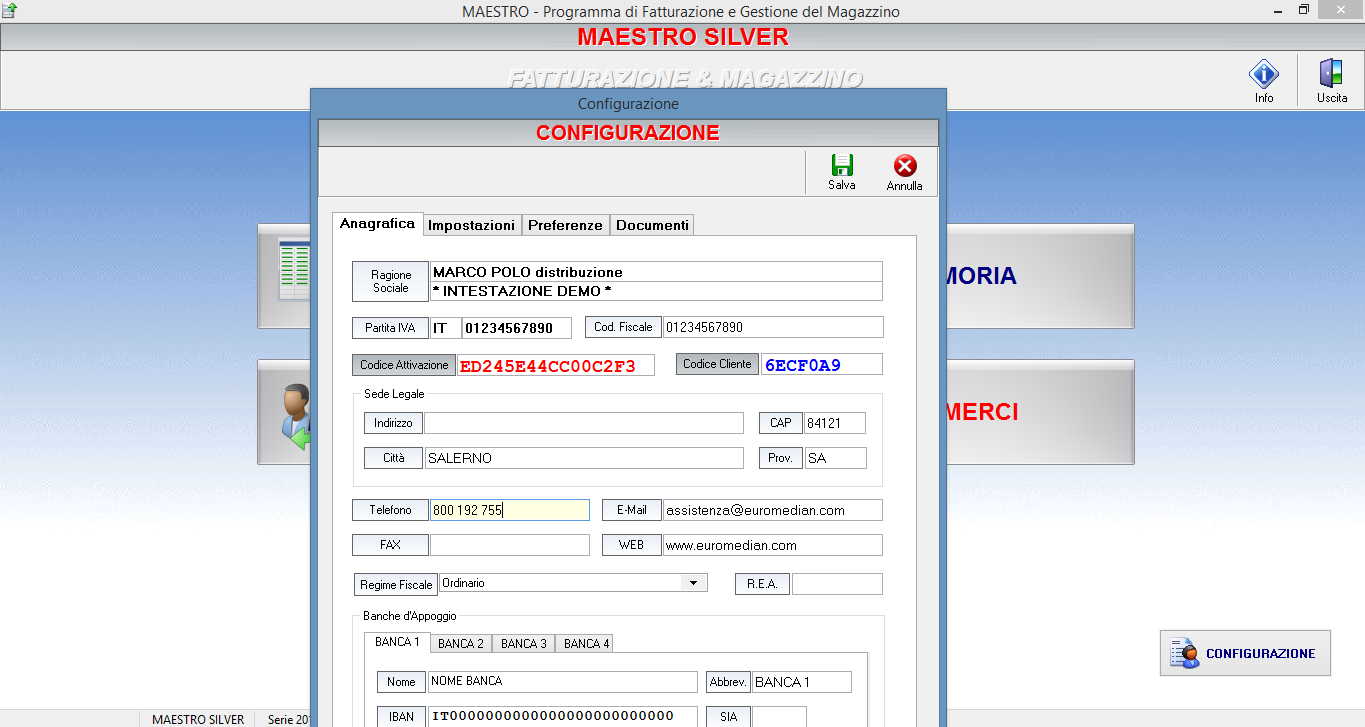
Task: Click the Città field containing SALERNO
Action: 584,458
